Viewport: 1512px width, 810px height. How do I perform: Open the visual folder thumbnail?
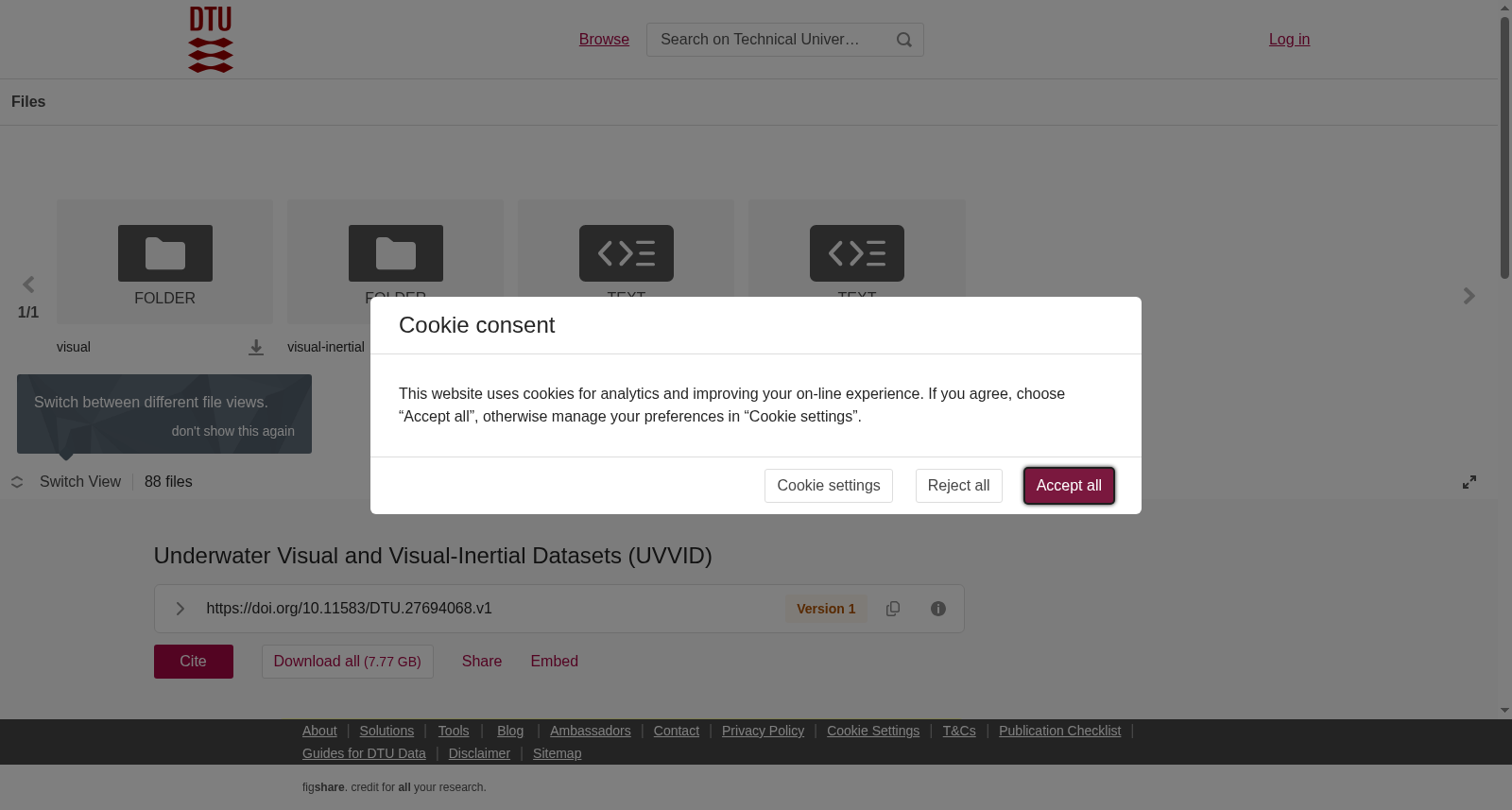tap(164, 262)
